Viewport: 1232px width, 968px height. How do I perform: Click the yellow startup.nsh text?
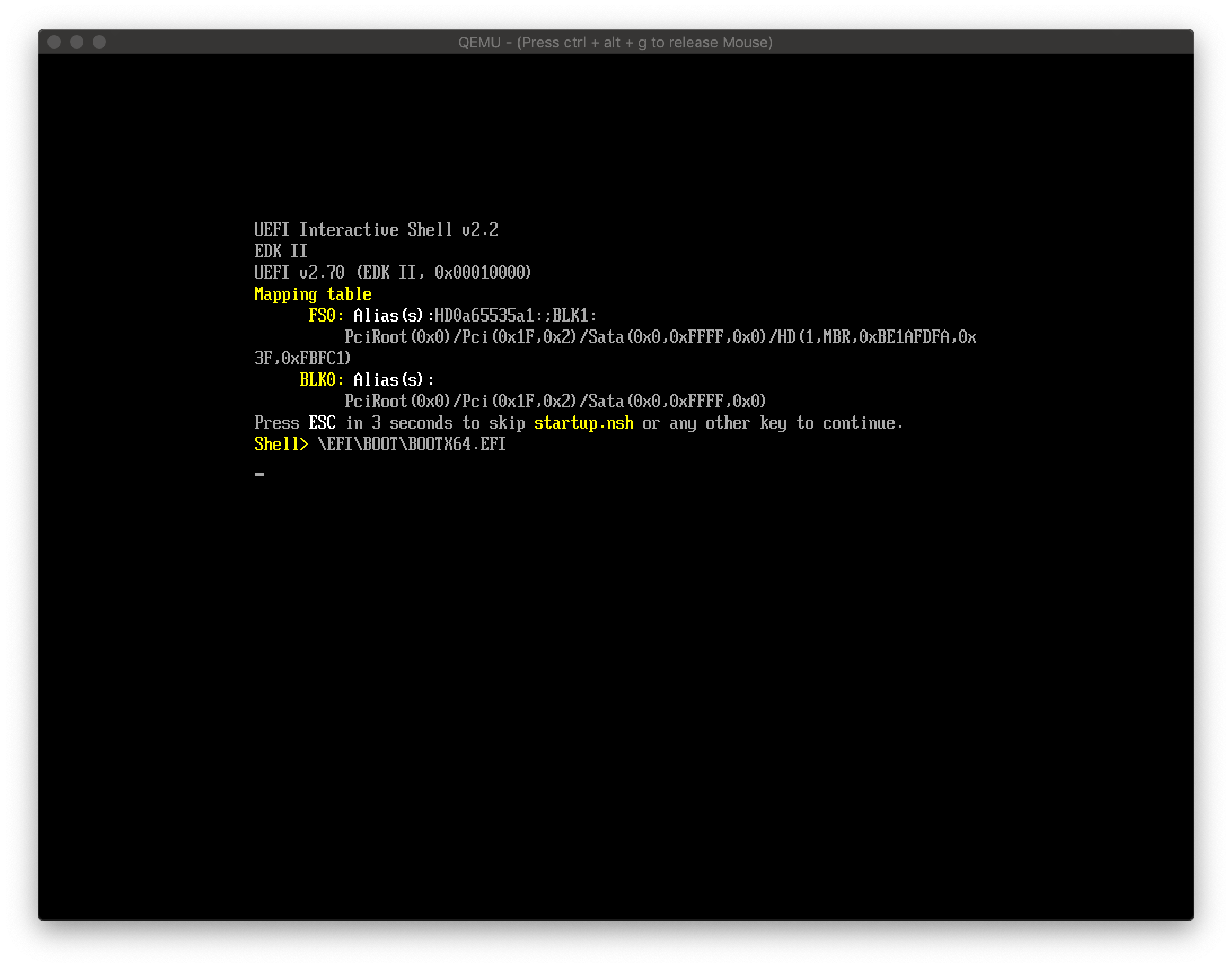pyautogui.click(x=583, y=423)
